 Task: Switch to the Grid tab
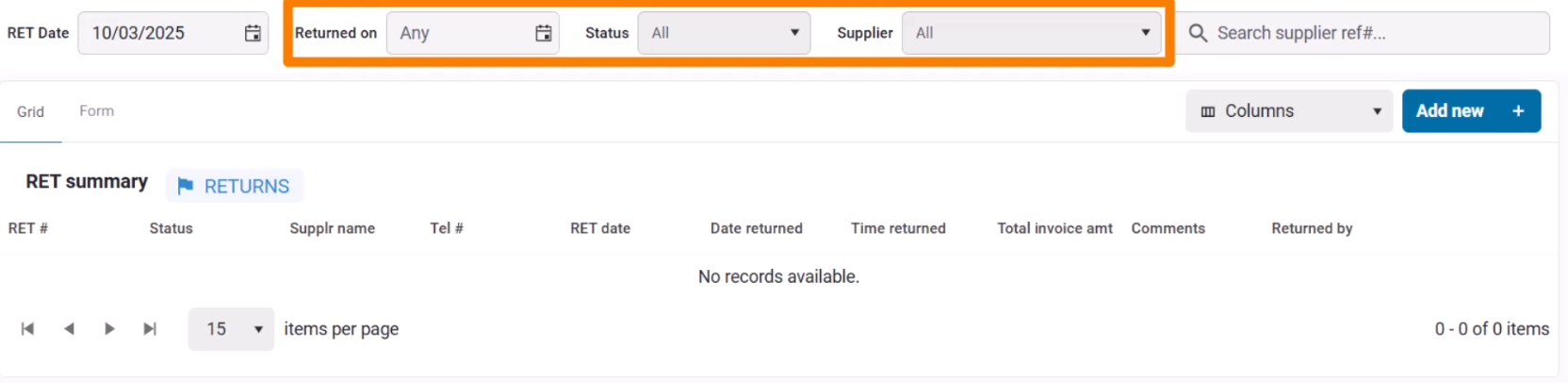pyautogui.click(x=30, y=111)
